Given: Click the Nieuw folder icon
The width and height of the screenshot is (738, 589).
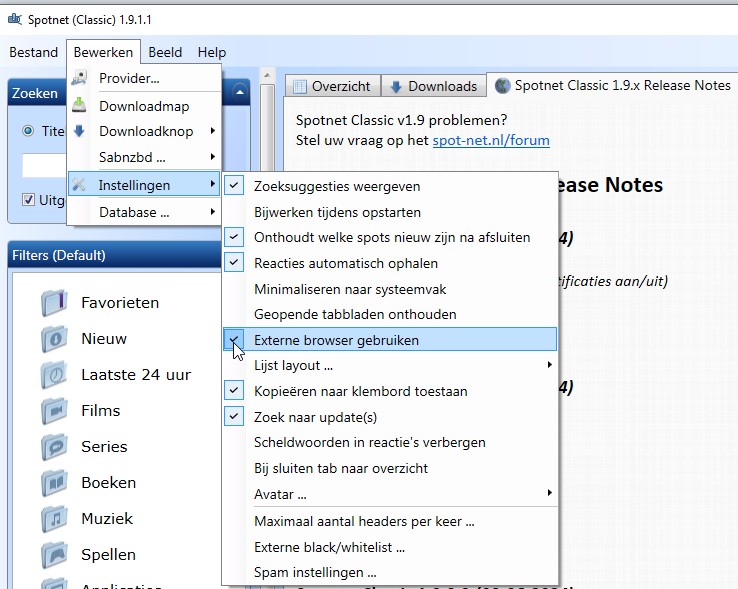Looking at the screenshot, I should tap(54, 339).
